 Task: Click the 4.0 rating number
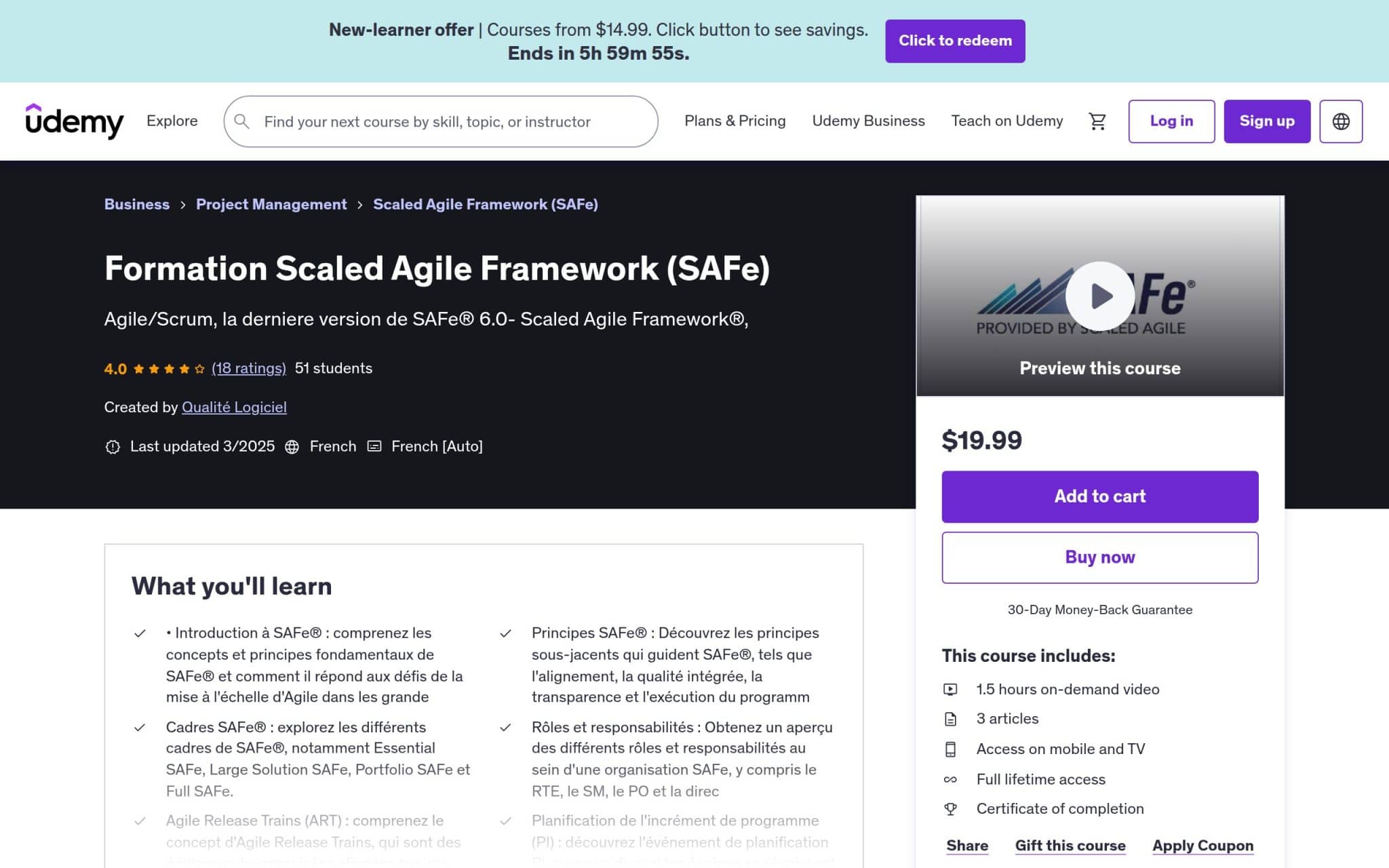(x=115, y=369)
